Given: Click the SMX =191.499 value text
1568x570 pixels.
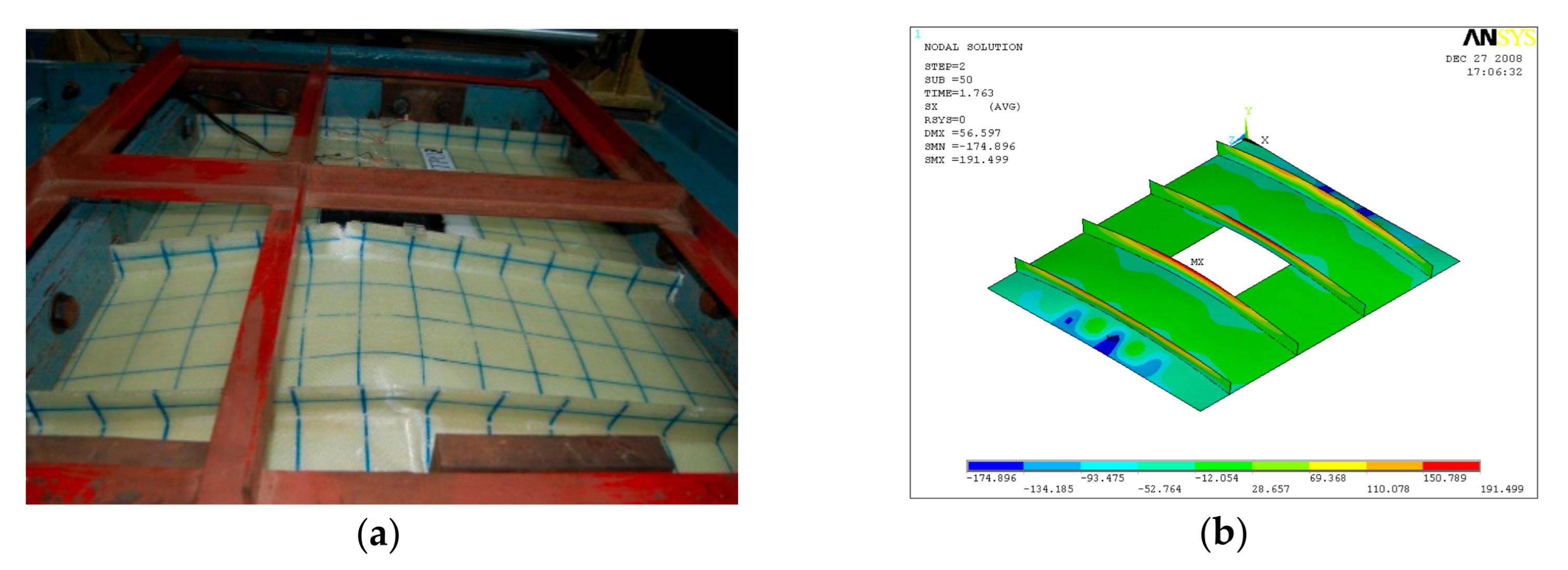Looking at the screenshot, I should (966, 160).
